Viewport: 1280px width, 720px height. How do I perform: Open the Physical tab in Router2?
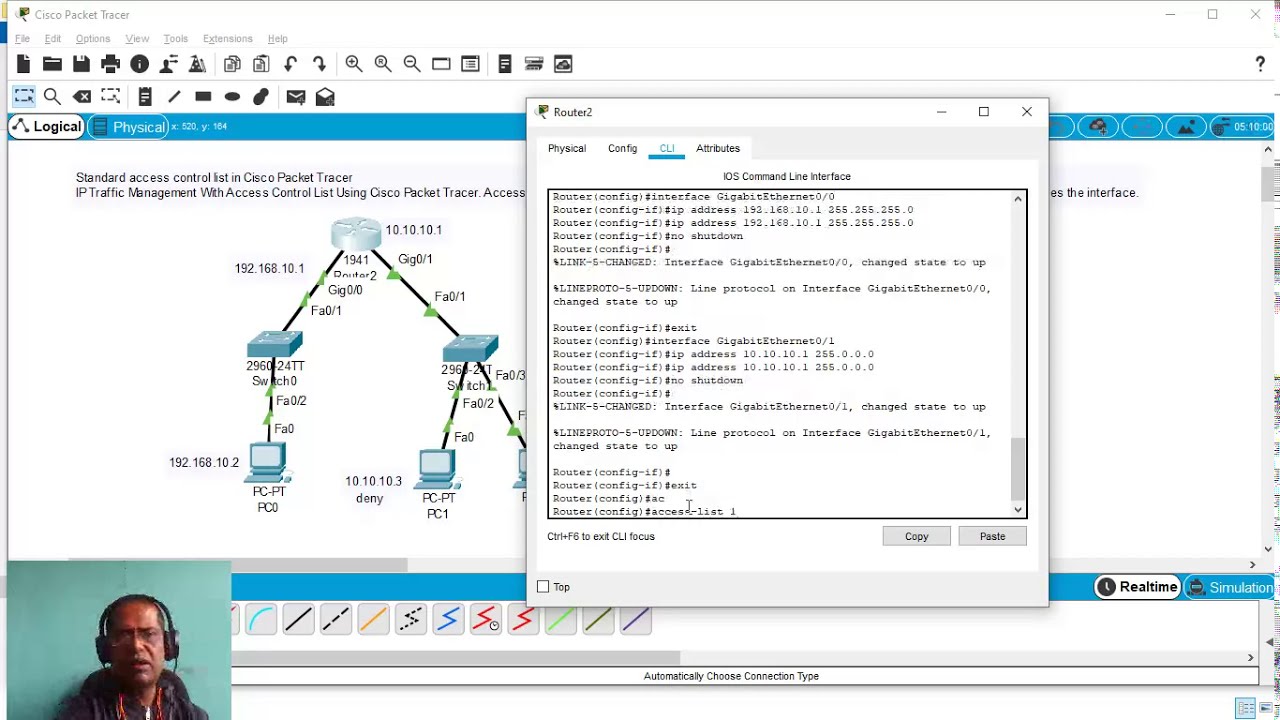tap(566, 148)
